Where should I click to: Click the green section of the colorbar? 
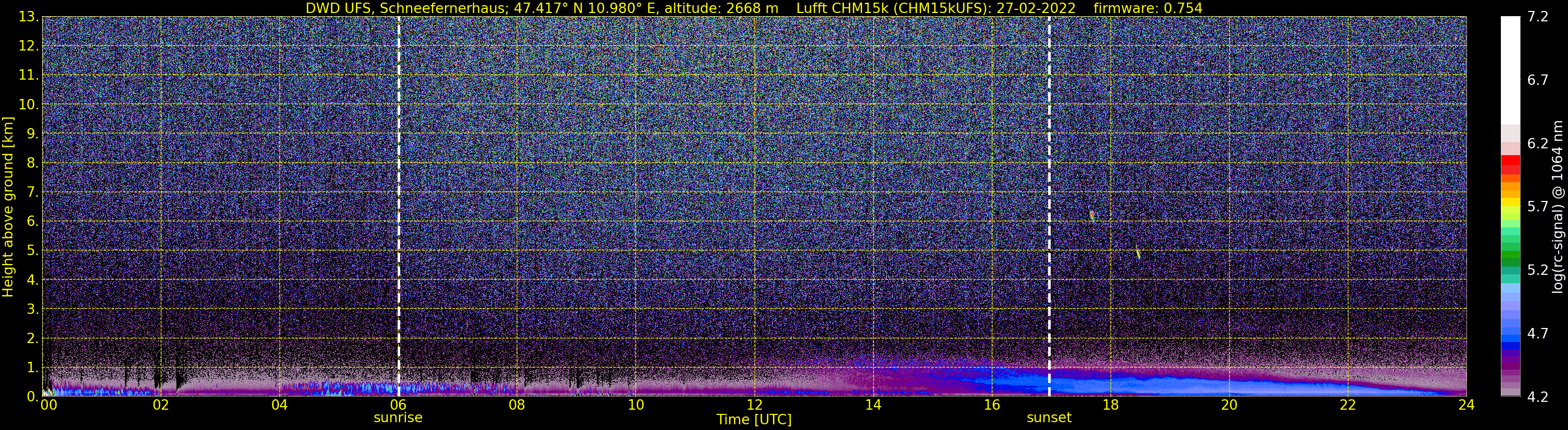[x=1510, y=250]
